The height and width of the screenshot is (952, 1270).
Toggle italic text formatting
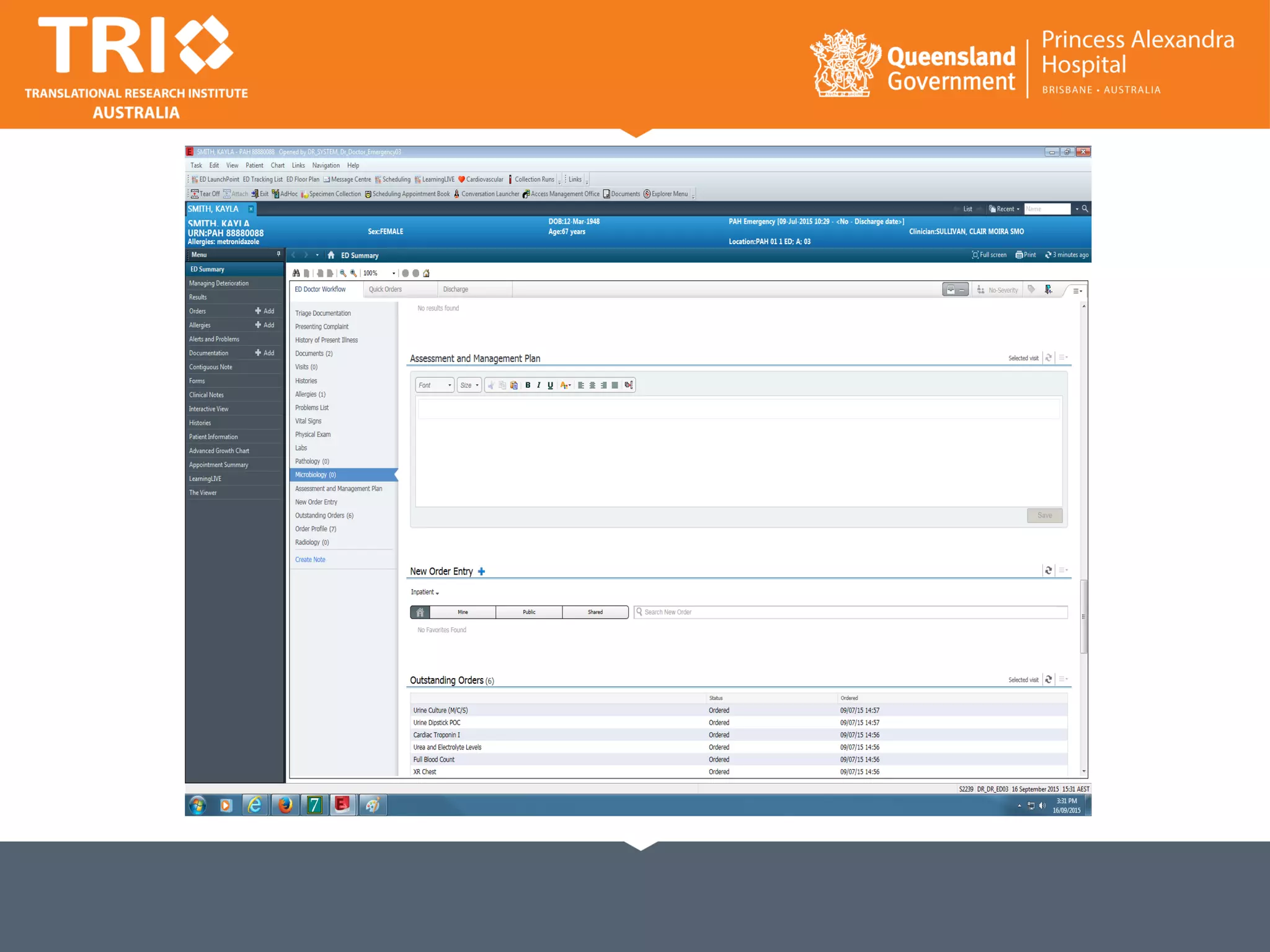pos(539,385)
